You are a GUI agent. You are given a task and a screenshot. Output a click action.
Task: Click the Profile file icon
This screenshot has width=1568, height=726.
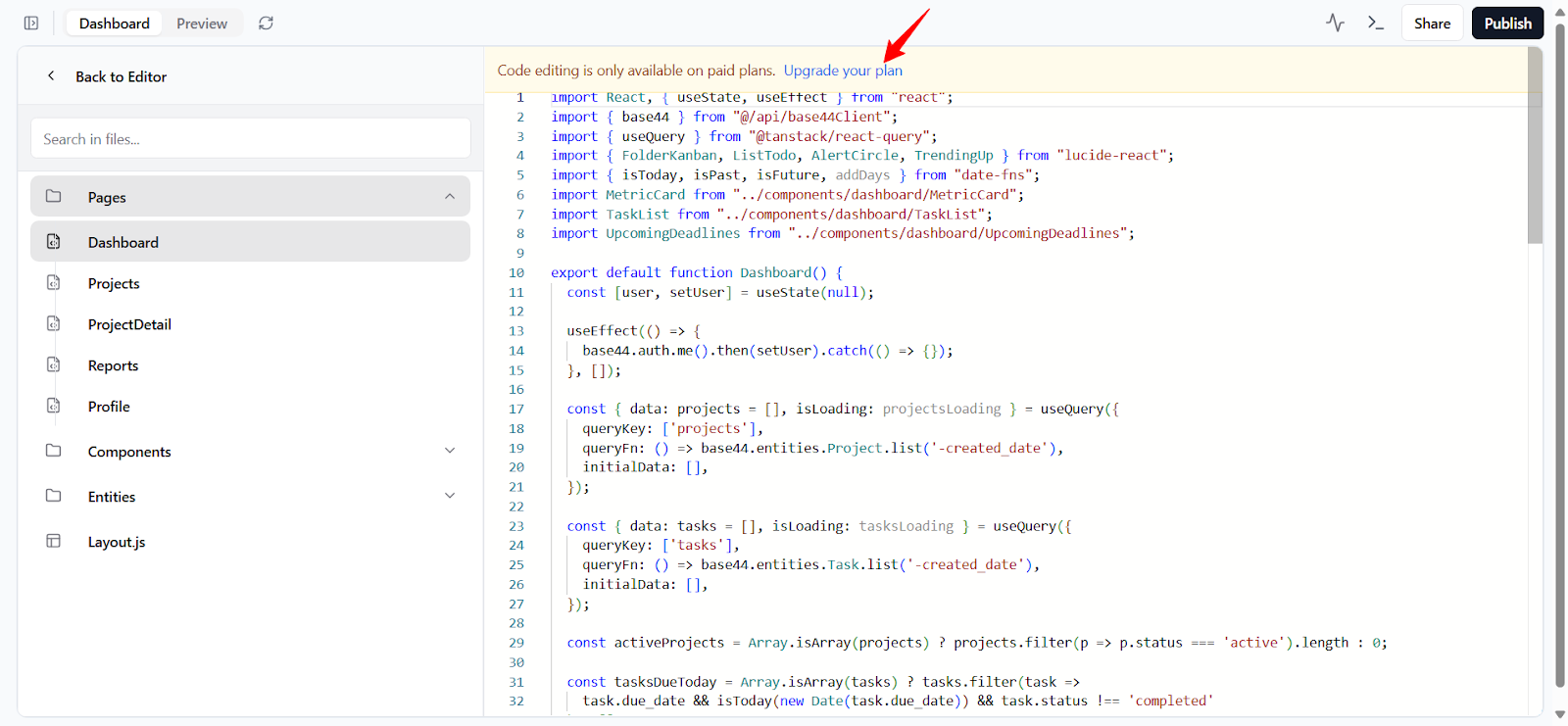tap(54, 406)
